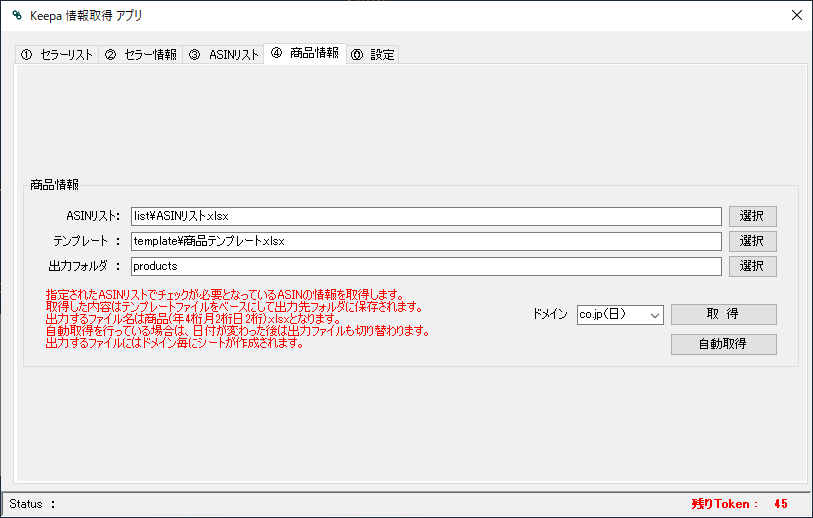The width and height of the screenshot is (813, 518).
Task: Click the 出力フォルダ field label
Action: point(84,266)
